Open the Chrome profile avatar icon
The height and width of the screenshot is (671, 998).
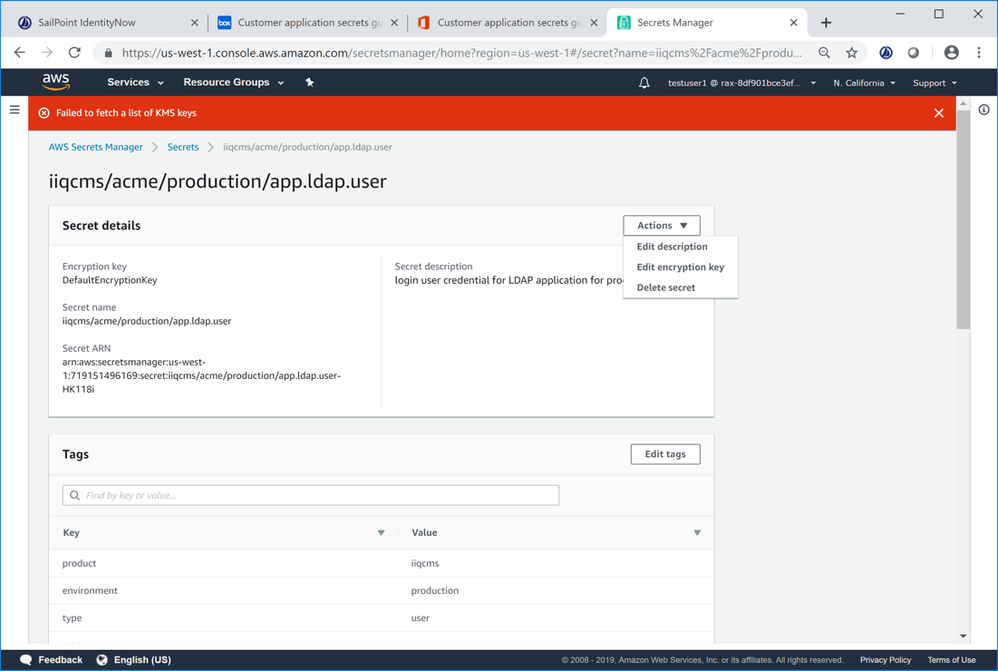pyautogui.click(x=951, y=53)
